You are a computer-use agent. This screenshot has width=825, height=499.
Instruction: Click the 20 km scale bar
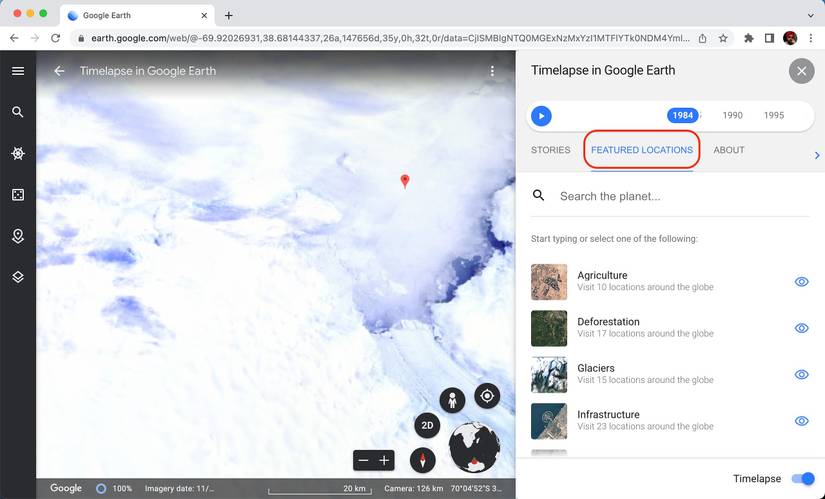[x=320, y=489]
